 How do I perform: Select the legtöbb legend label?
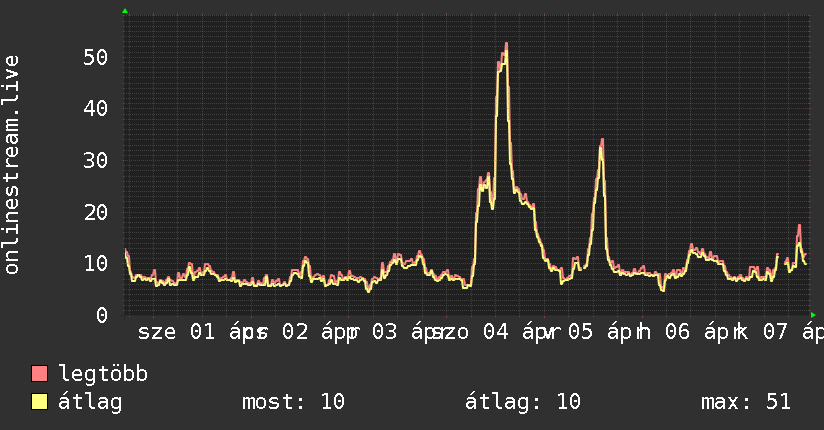[103, 374]
